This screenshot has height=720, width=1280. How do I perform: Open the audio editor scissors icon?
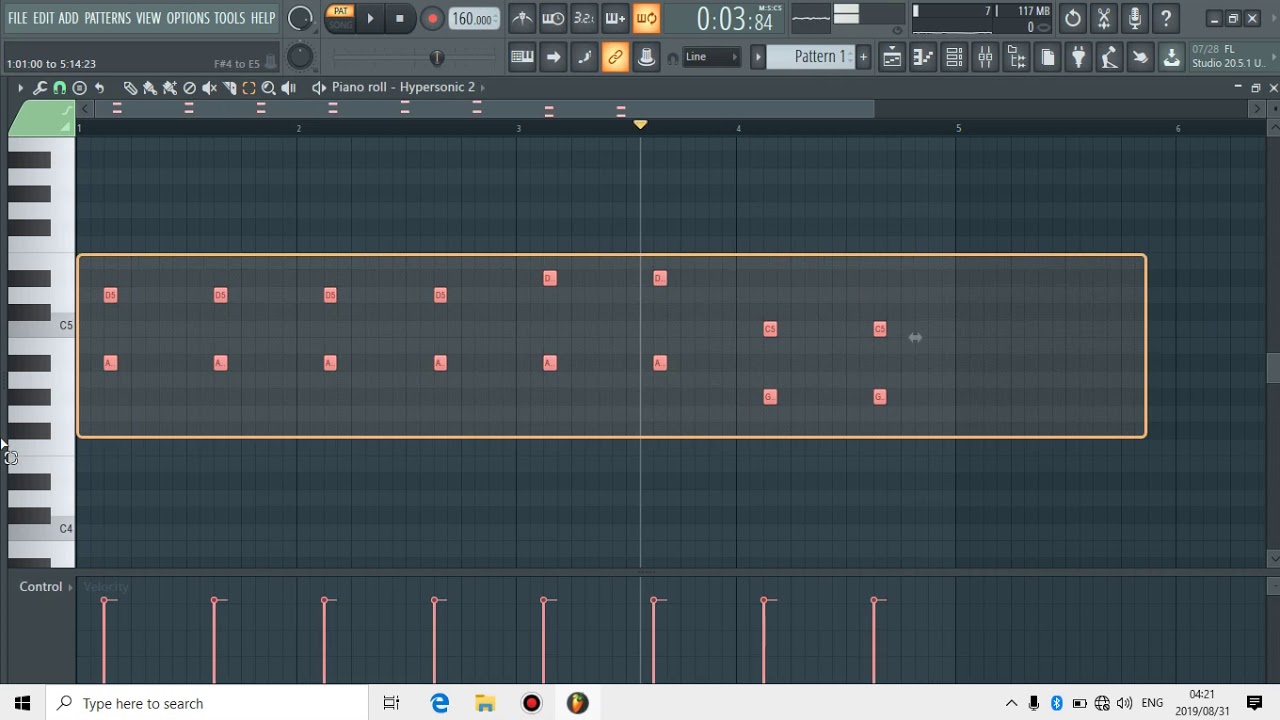point(1103,18)
